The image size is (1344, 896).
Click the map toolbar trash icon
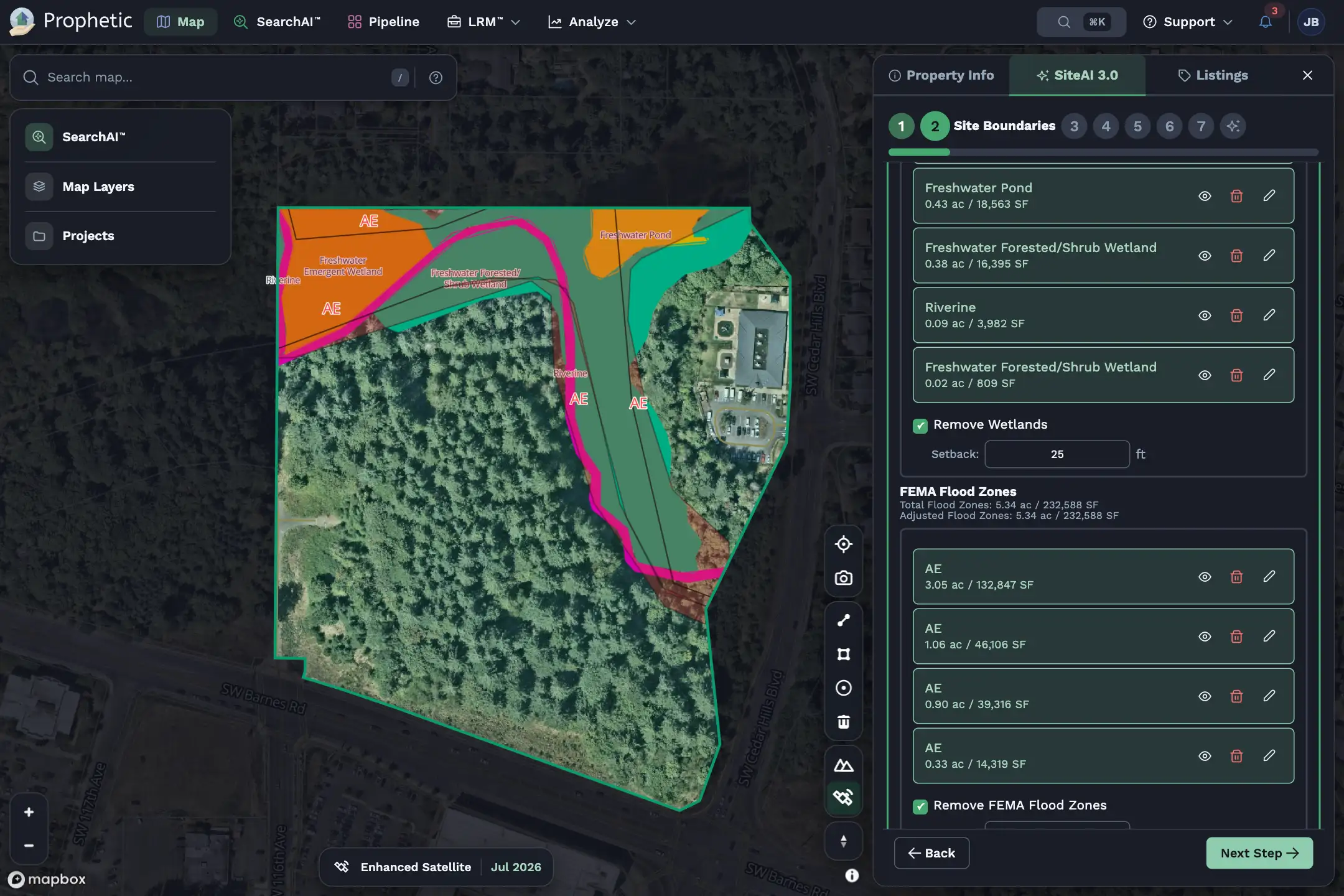pyautogui.click(x=843, y=722)
